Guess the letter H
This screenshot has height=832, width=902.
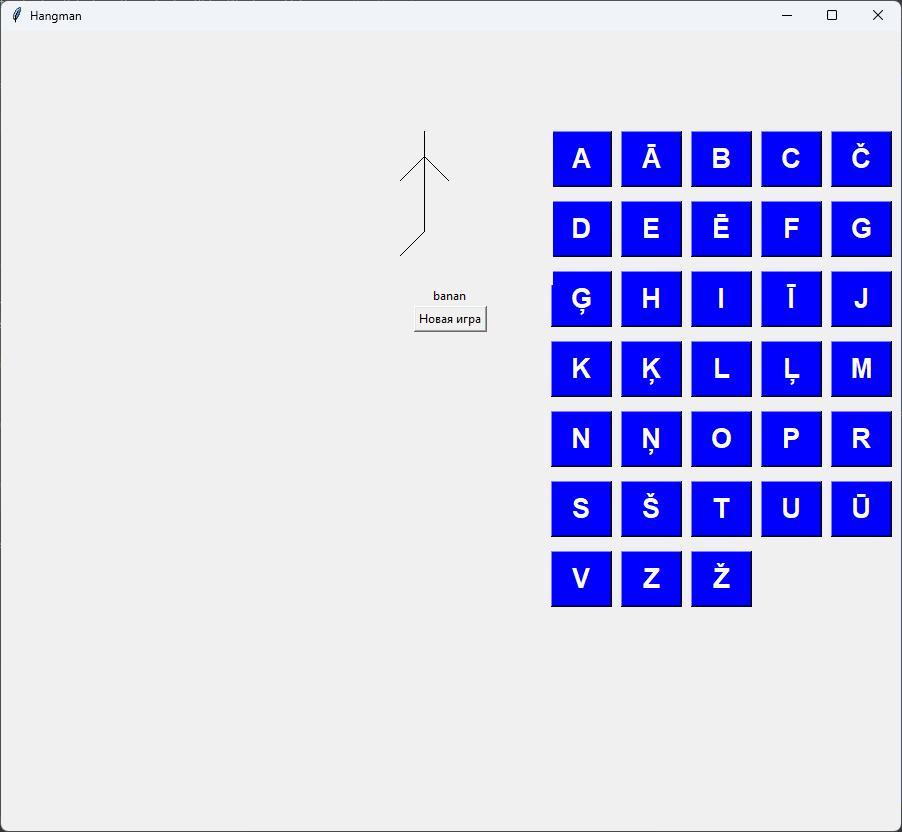coord(651,299)
